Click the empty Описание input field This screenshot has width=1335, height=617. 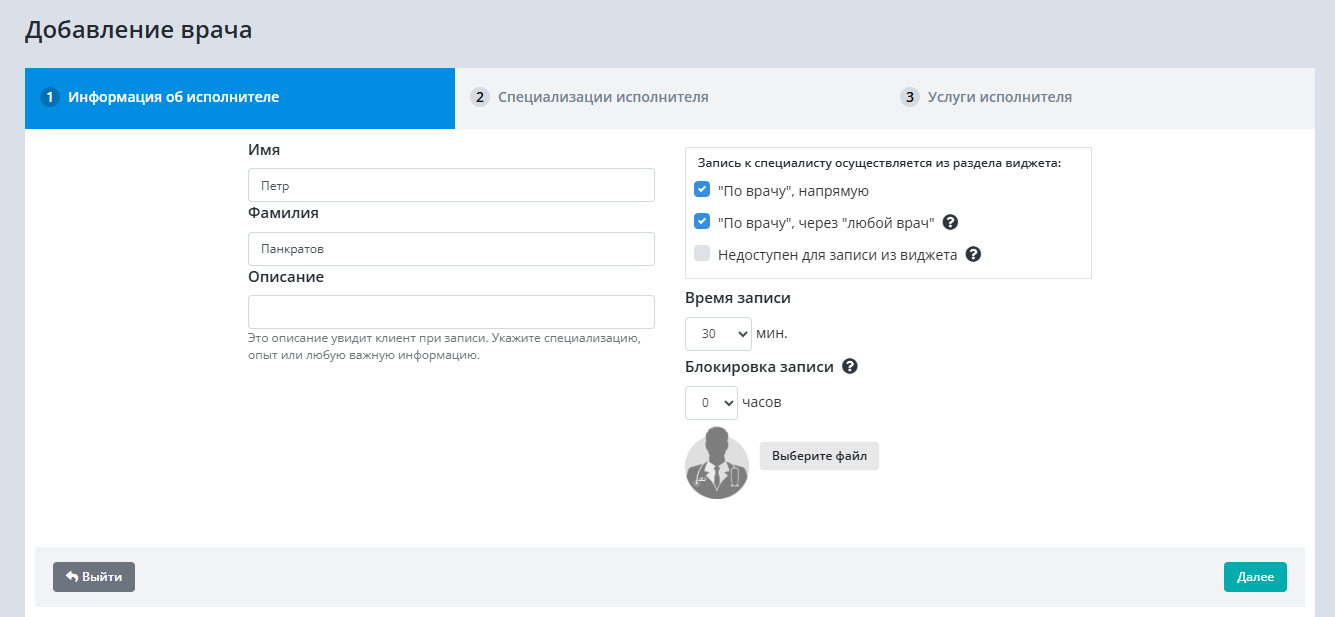click(451, 312)
